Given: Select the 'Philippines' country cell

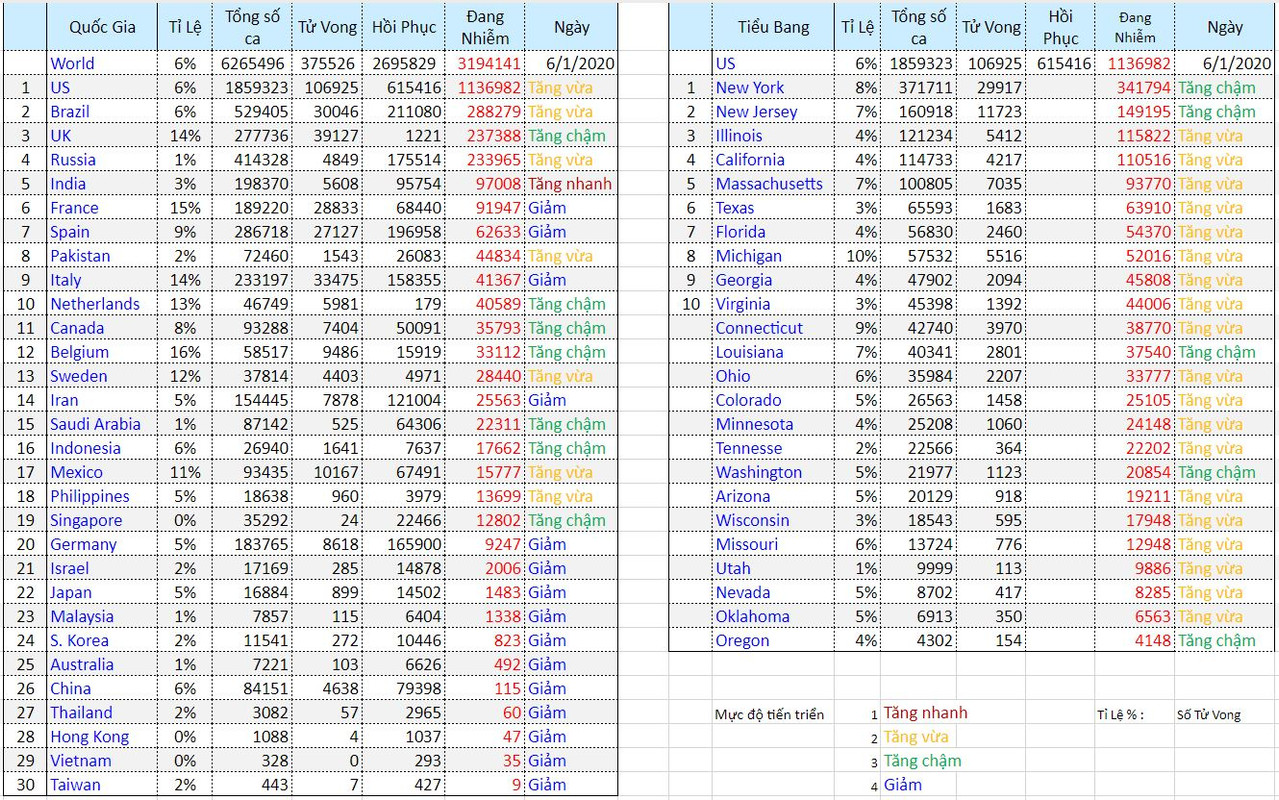Looking at the screenshot, I should (102, 496).
